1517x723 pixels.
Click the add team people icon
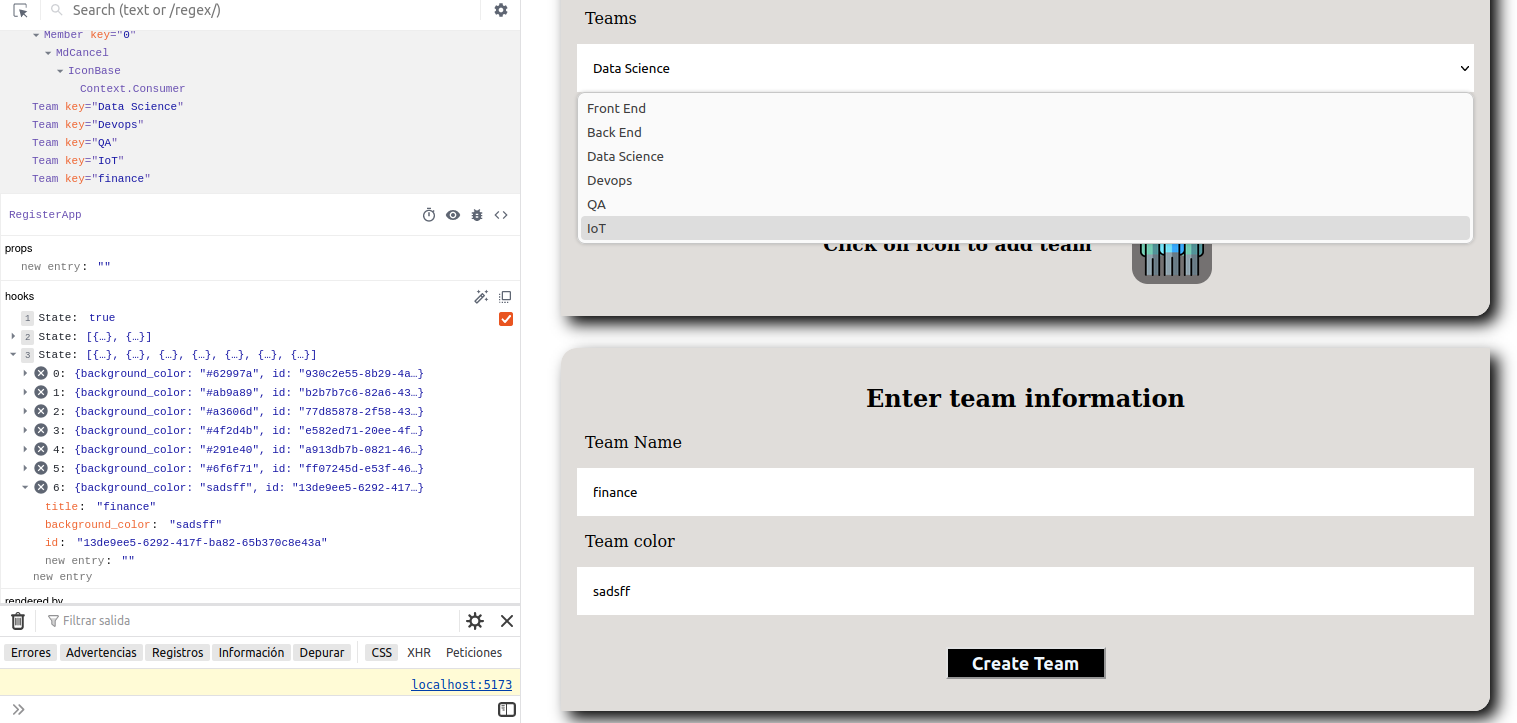coord(1172,261)
